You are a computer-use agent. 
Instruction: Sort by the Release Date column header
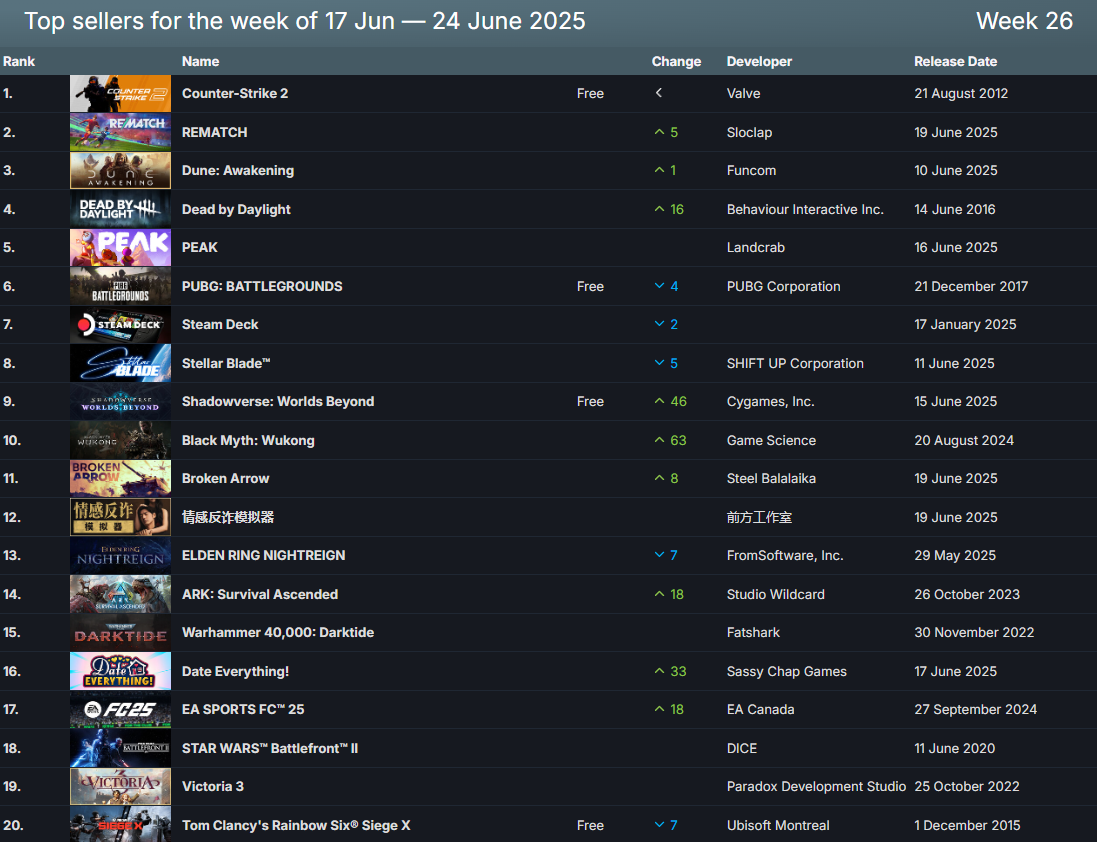click(x=955, y=61)
